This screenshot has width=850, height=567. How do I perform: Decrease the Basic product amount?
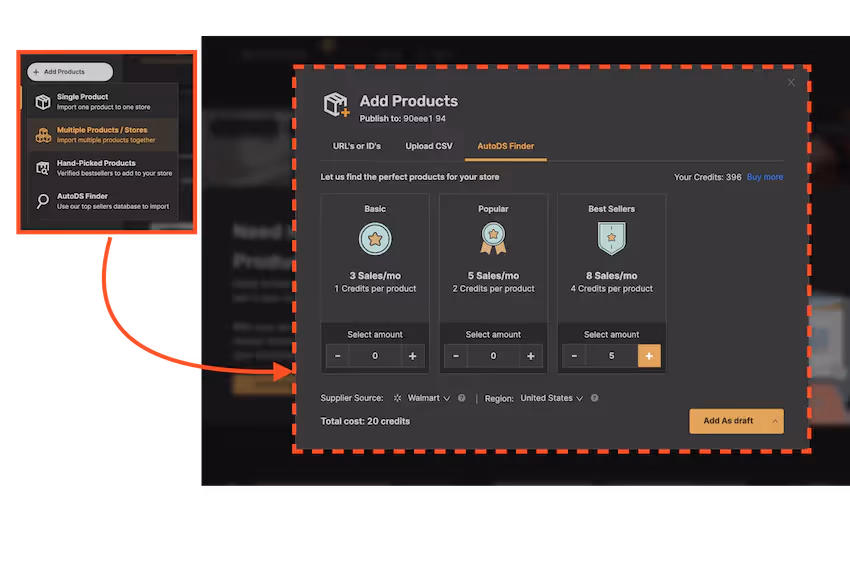[x=338, y=356]
